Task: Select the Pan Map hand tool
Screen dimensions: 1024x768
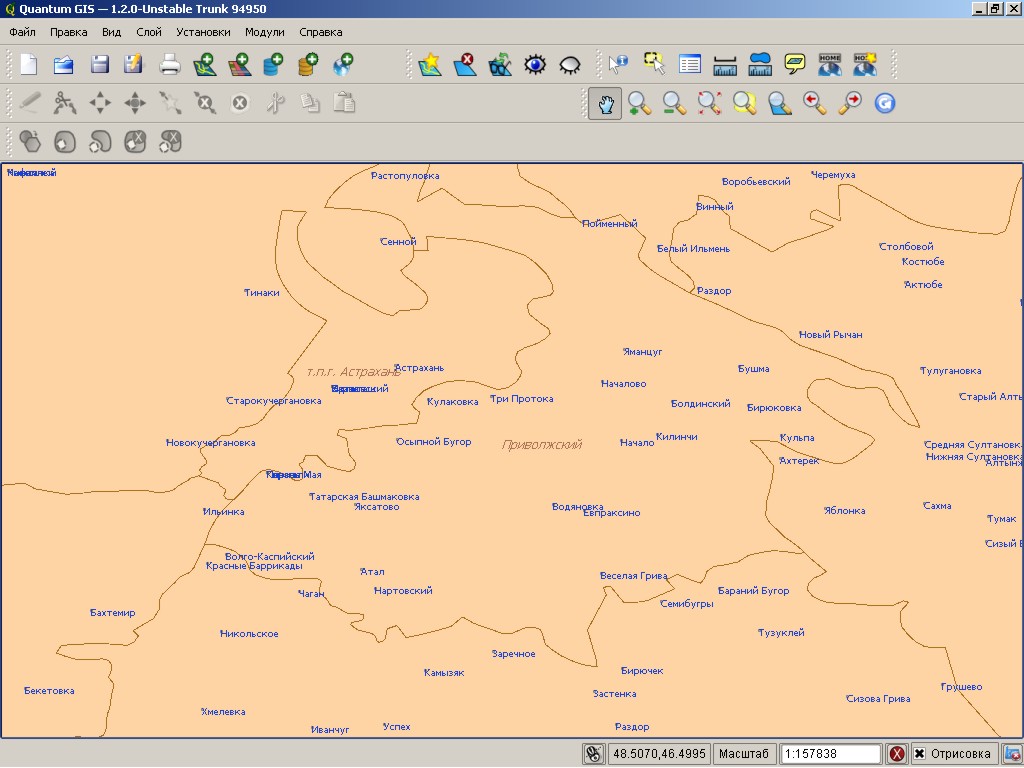Action: pos(604,103)
